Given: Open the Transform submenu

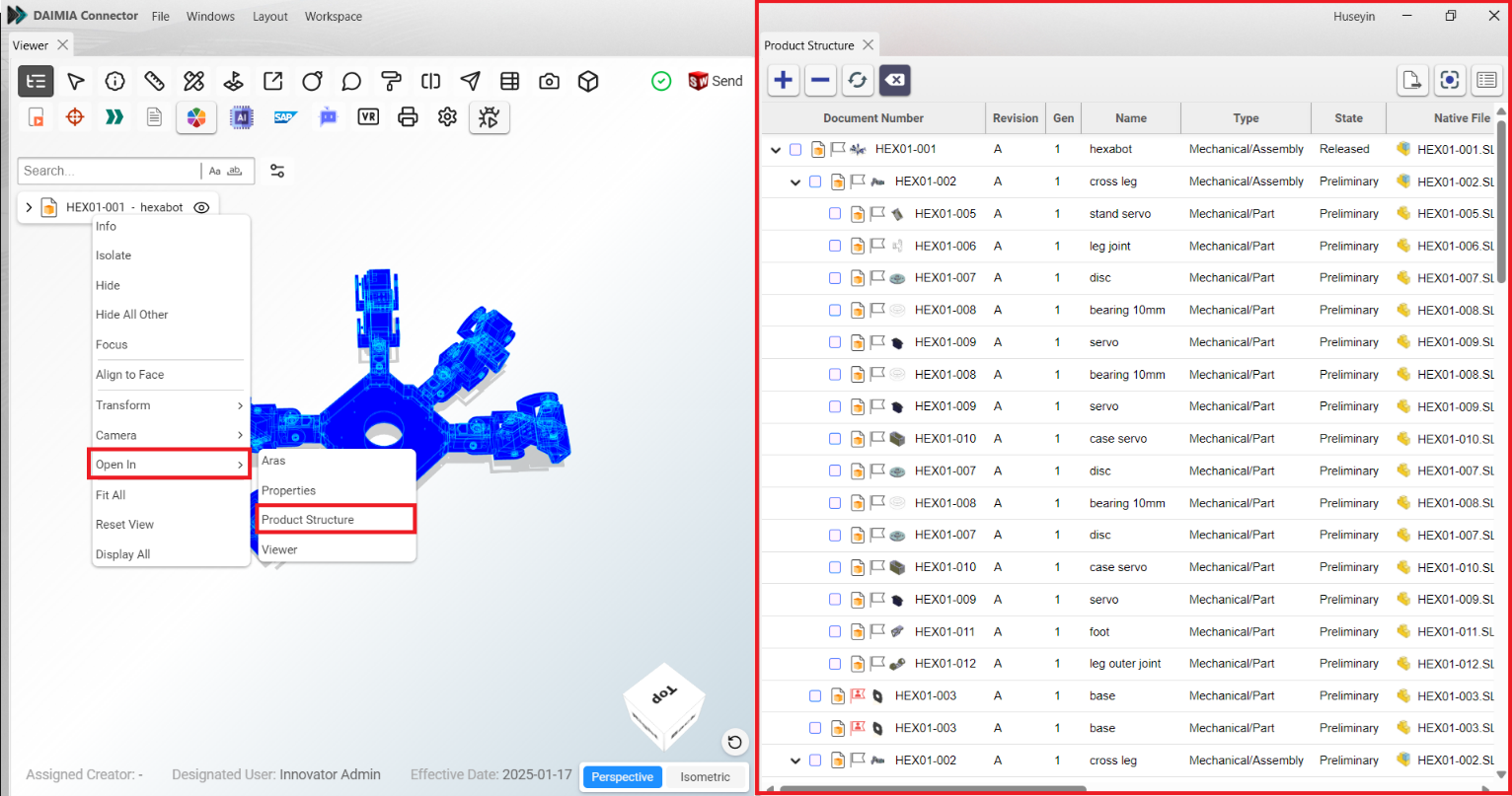Looking at the screenshot, I should 169,405.
